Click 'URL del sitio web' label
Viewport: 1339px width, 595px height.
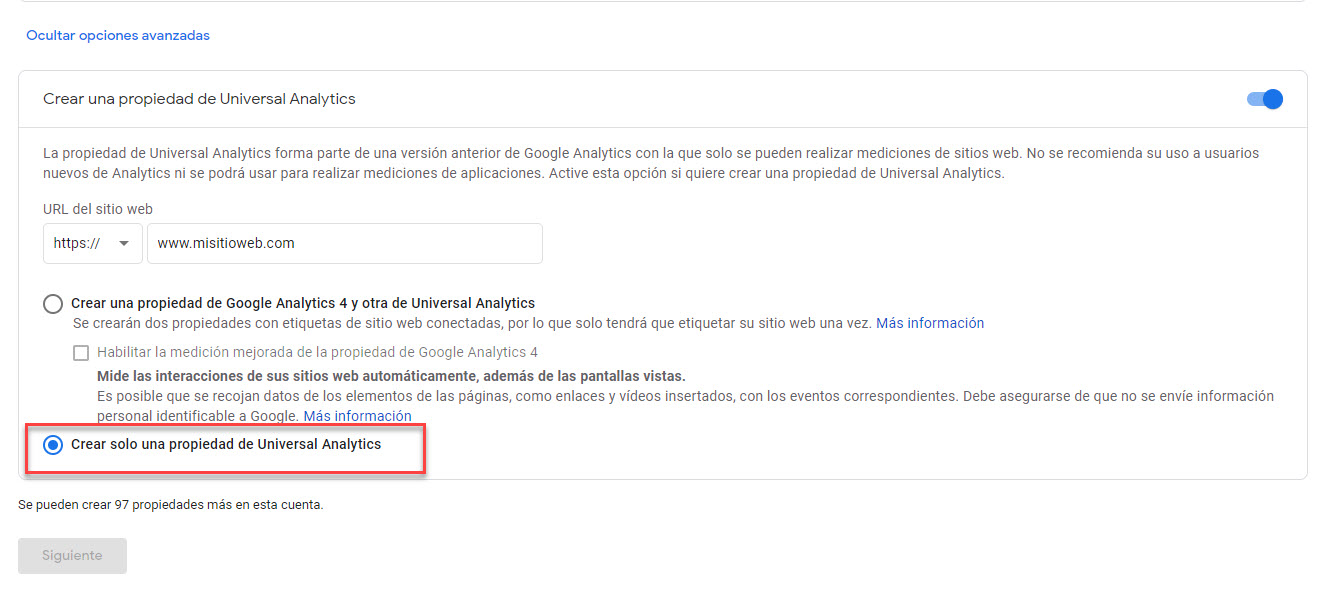[98, 209]
